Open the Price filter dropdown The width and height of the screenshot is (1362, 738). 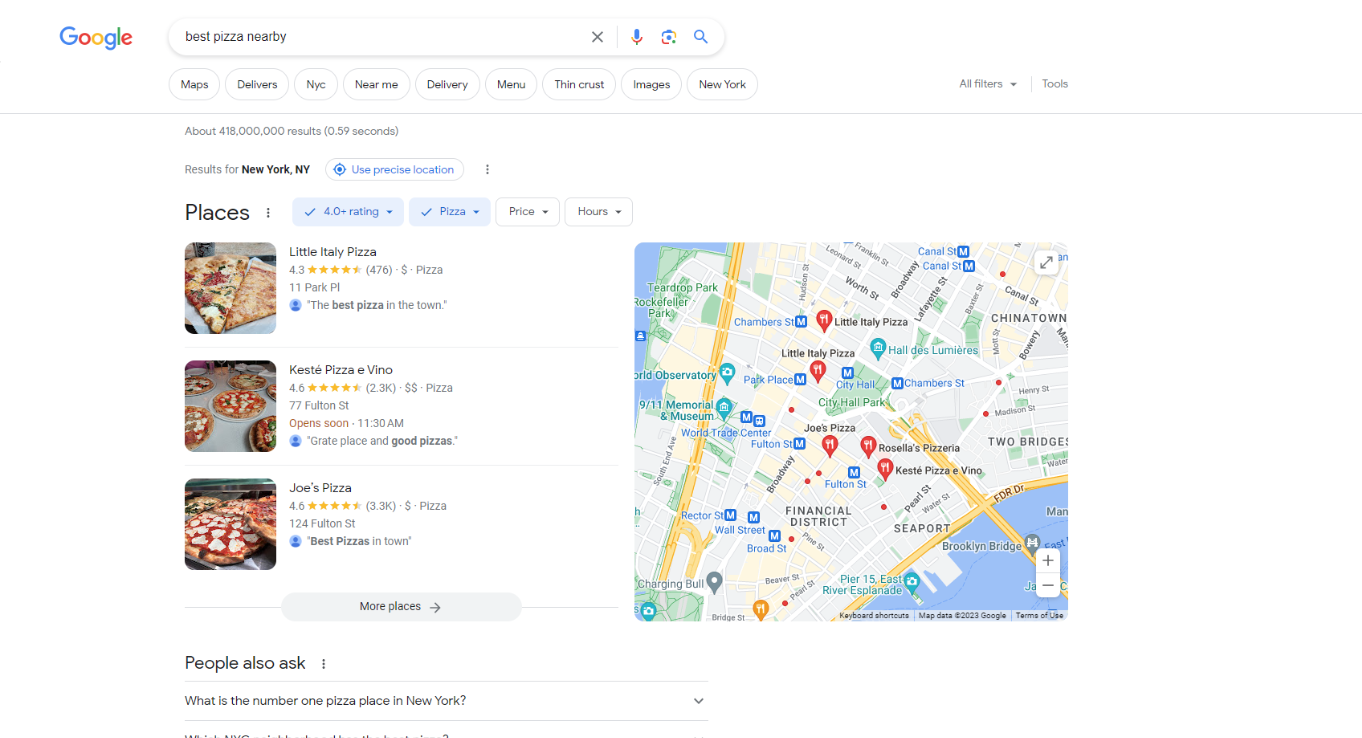528,212
